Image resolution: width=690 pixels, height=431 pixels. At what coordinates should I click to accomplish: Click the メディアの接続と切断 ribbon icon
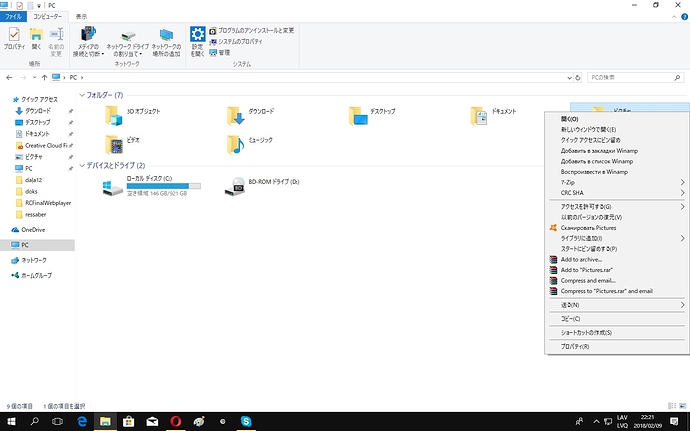[87, 36]
